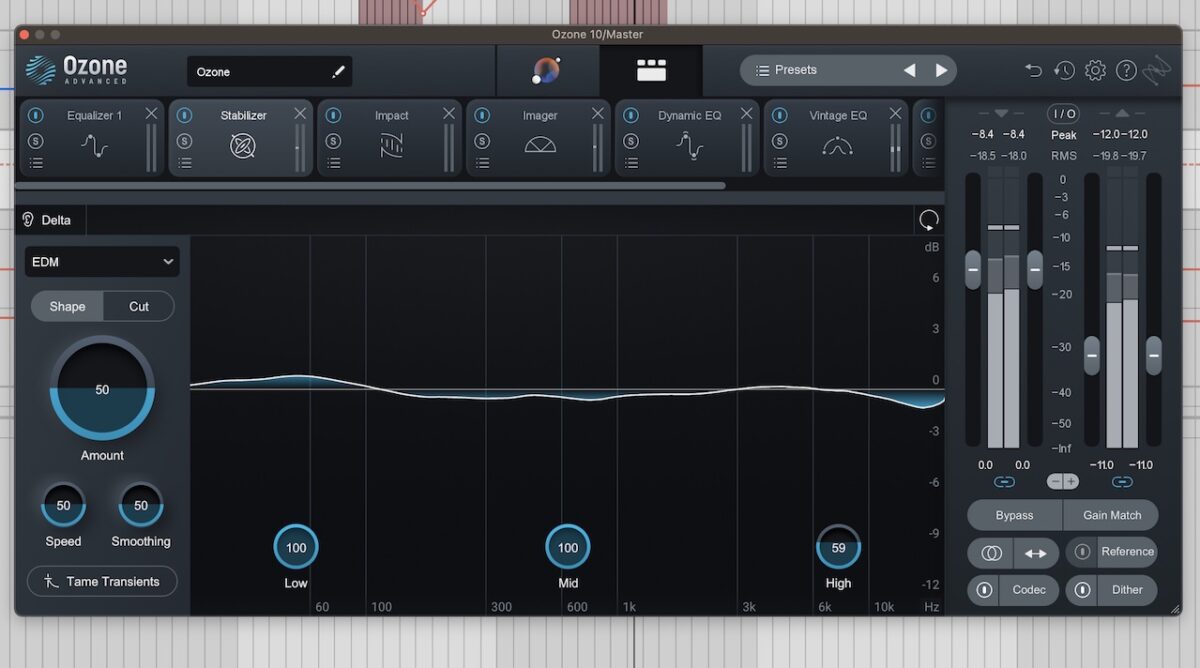This screenshot has width=1200, height=668.
Task: Click the Bypass button
Action: tap(1015, 515)
